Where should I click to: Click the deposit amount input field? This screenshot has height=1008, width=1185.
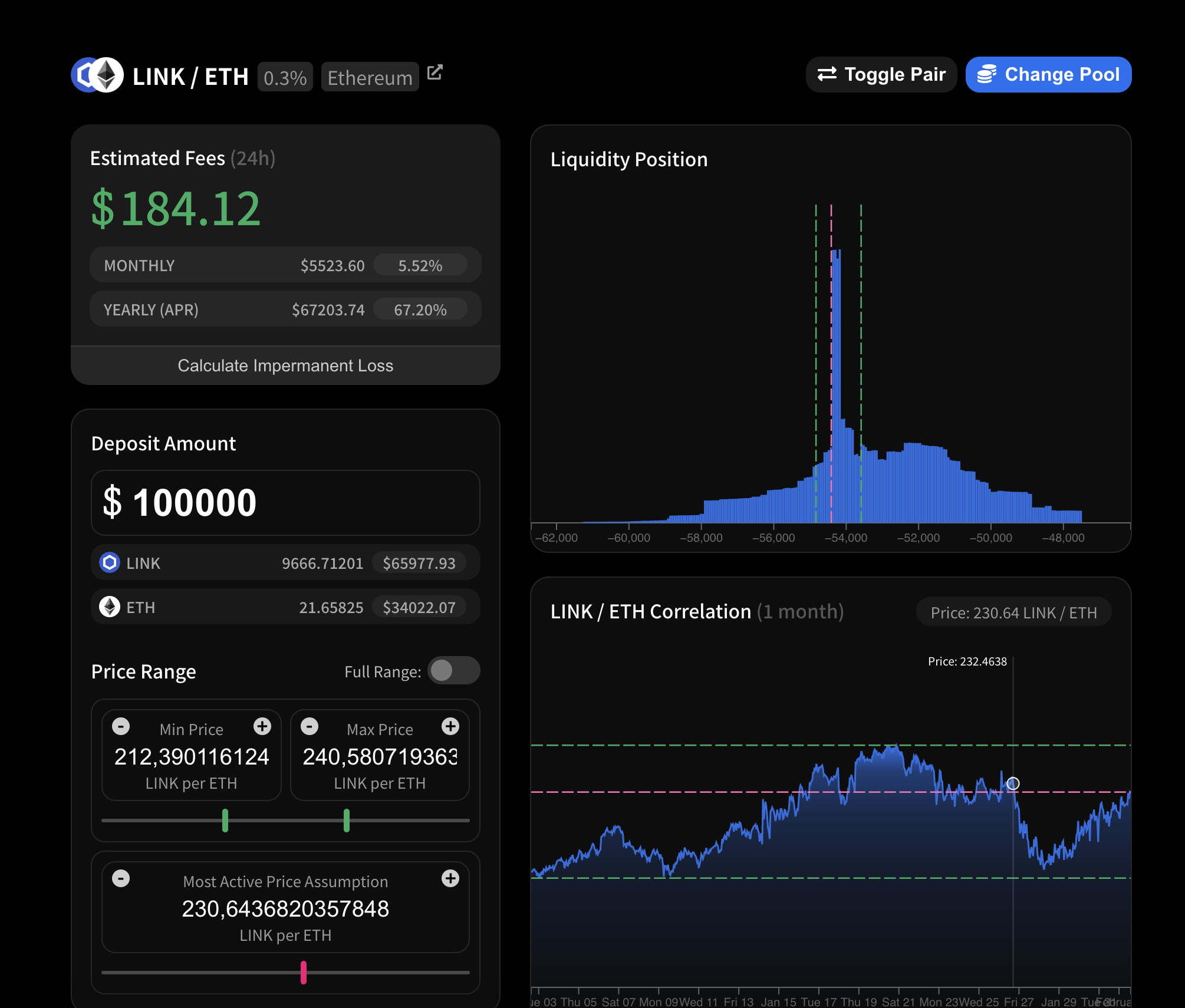tap(285, 503)
